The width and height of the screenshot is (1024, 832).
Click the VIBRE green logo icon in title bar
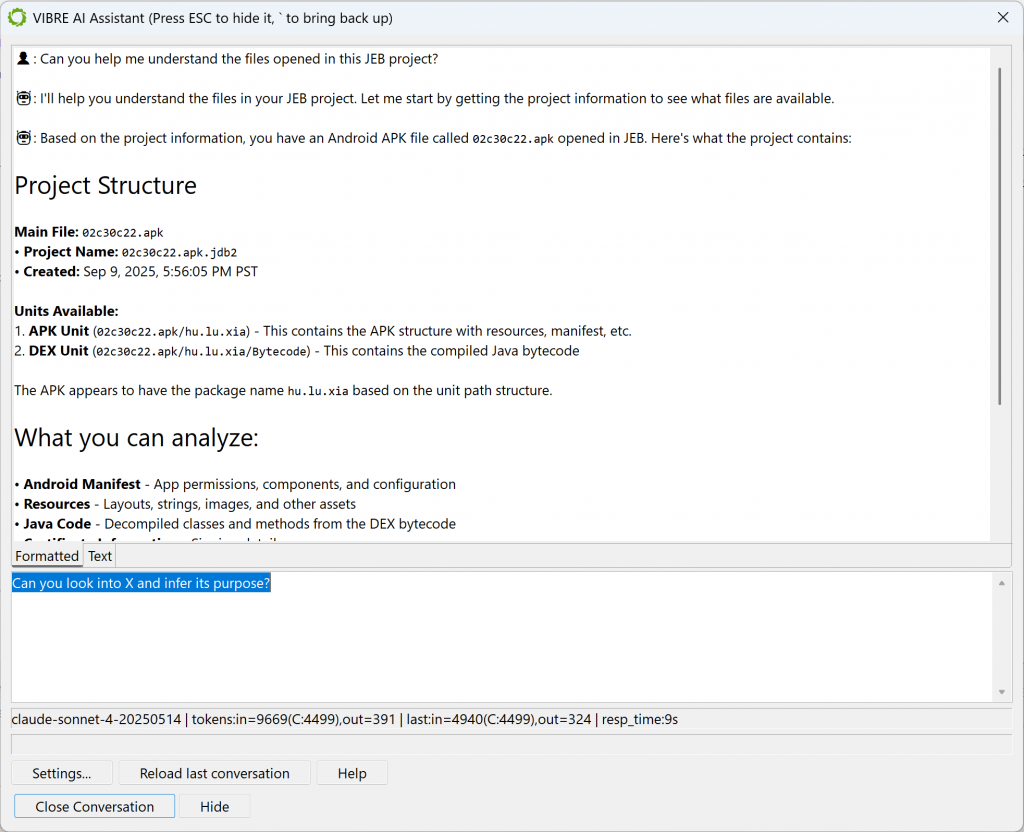[x=17, y=18]
